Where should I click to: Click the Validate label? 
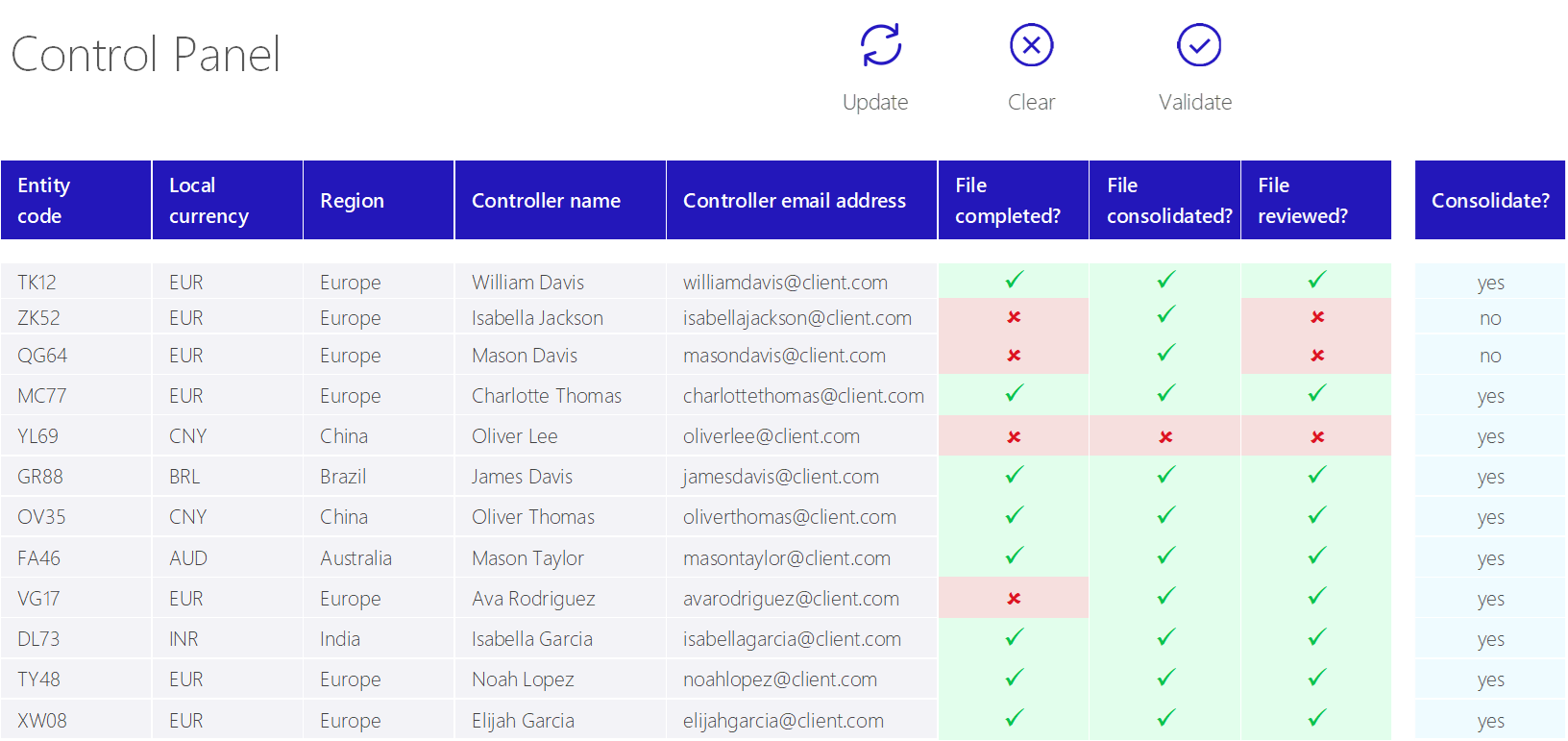(x=1195, y=102)
